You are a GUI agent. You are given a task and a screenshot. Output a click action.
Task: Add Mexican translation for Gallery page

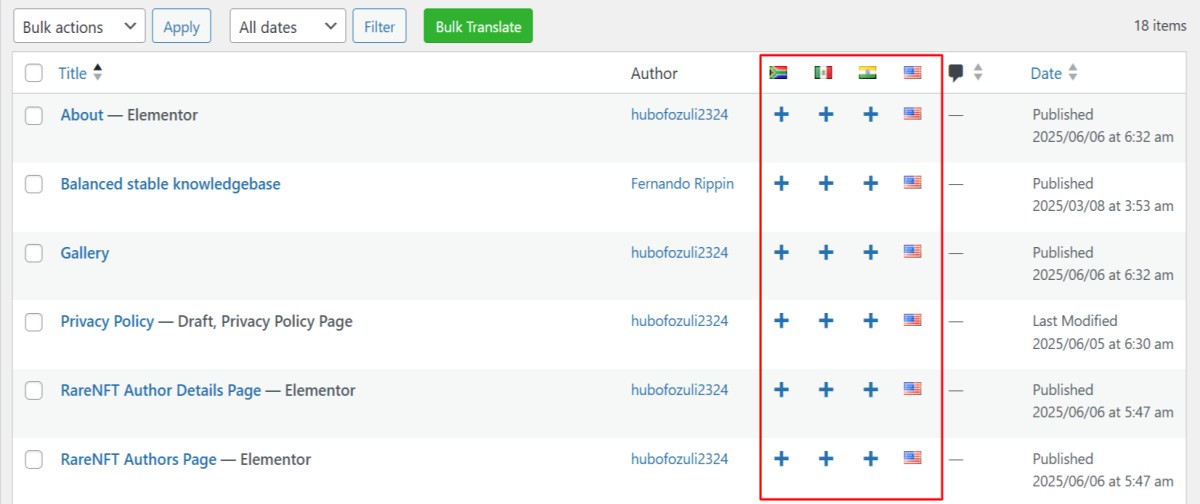(x=825, y=253)
